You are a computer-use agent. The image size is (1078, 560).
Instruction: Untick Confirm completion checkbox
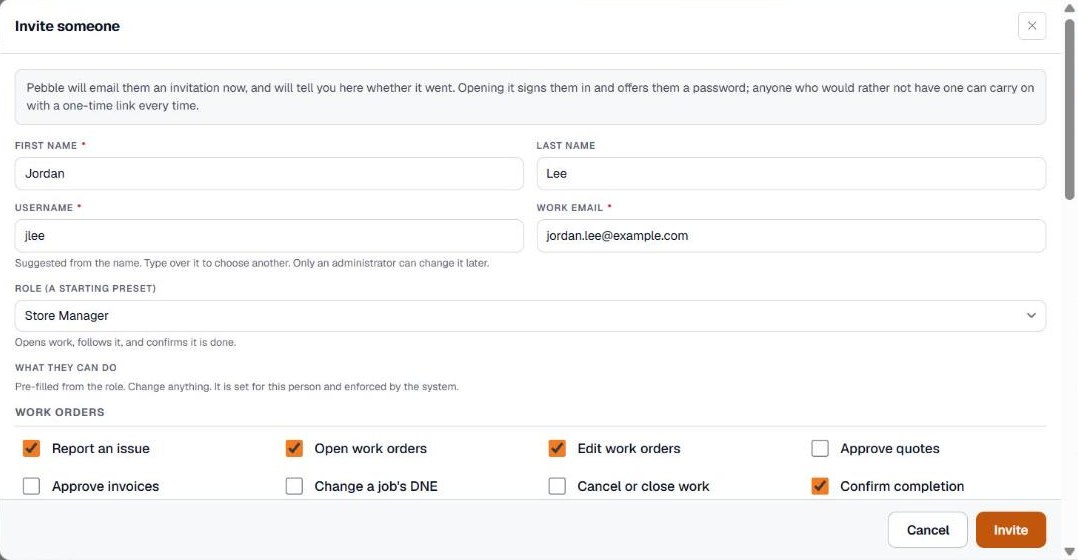click(x=820, y=486)
